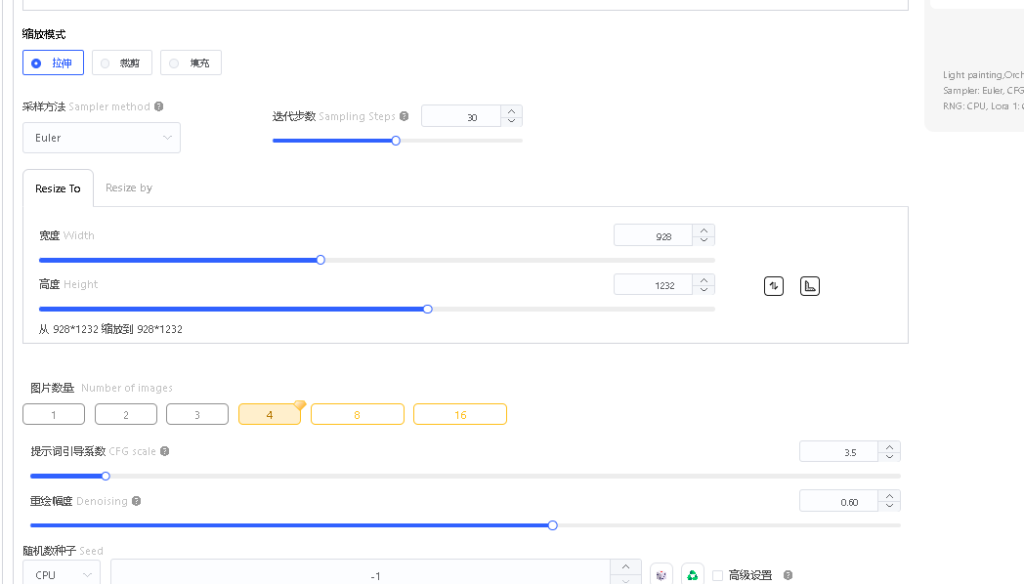This screenshot has height=584, width=1024.
Task: Switch to the Resize To tab
Action: click(x=58, y=188)
